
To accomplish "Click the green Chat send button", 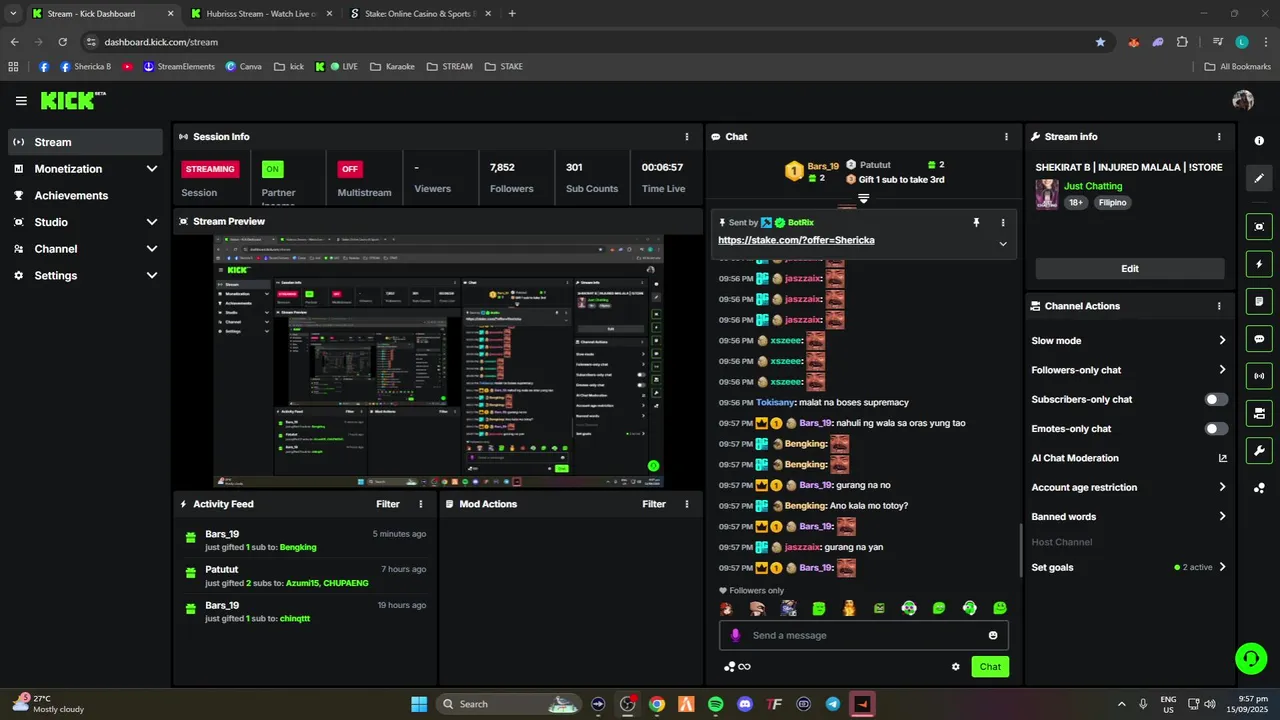I will click(x=990, y=667).
